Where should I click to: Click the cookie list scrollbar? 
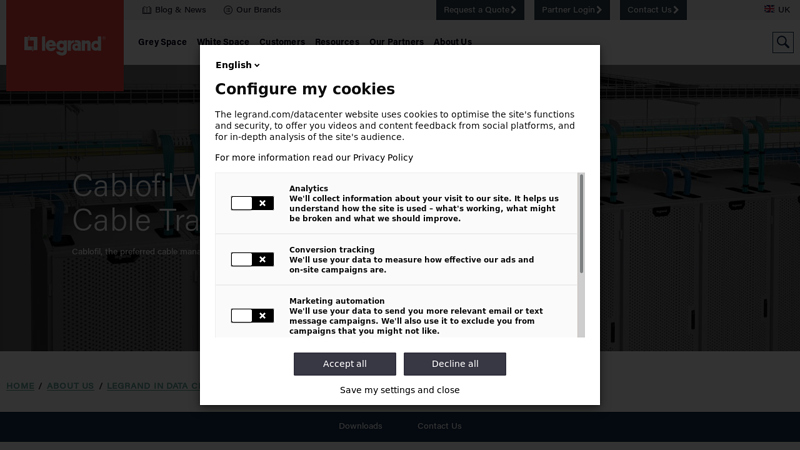[x=581, y=225]
